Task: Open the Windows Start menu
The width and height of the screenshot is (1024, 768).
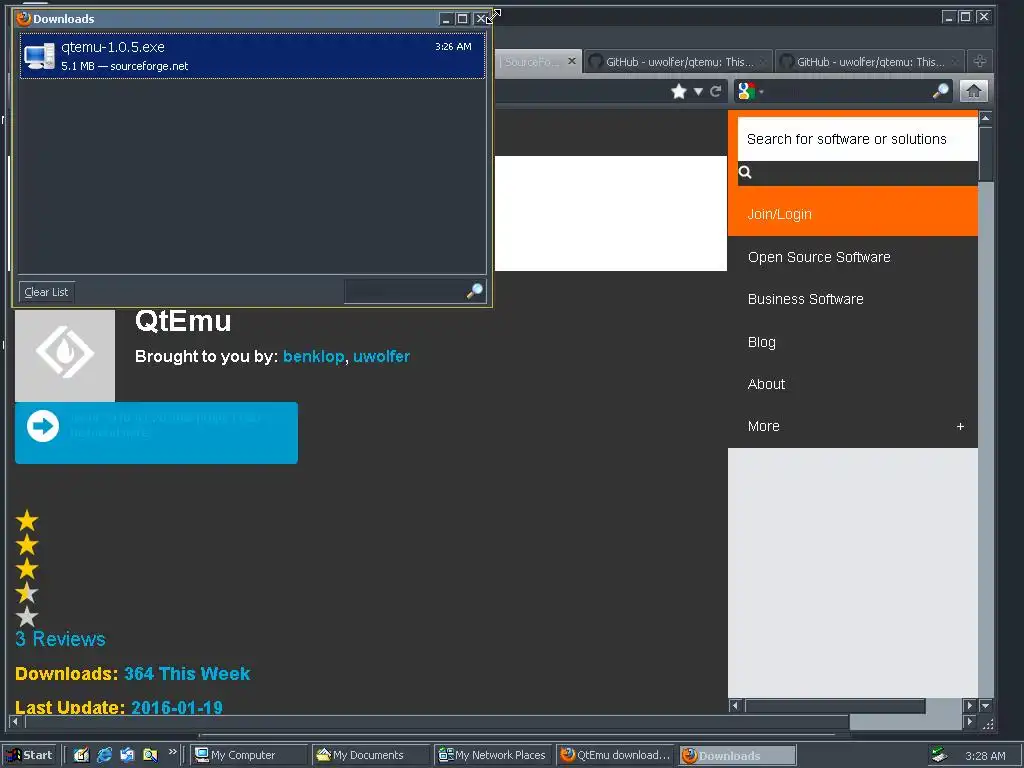Action: pos(29,755)
